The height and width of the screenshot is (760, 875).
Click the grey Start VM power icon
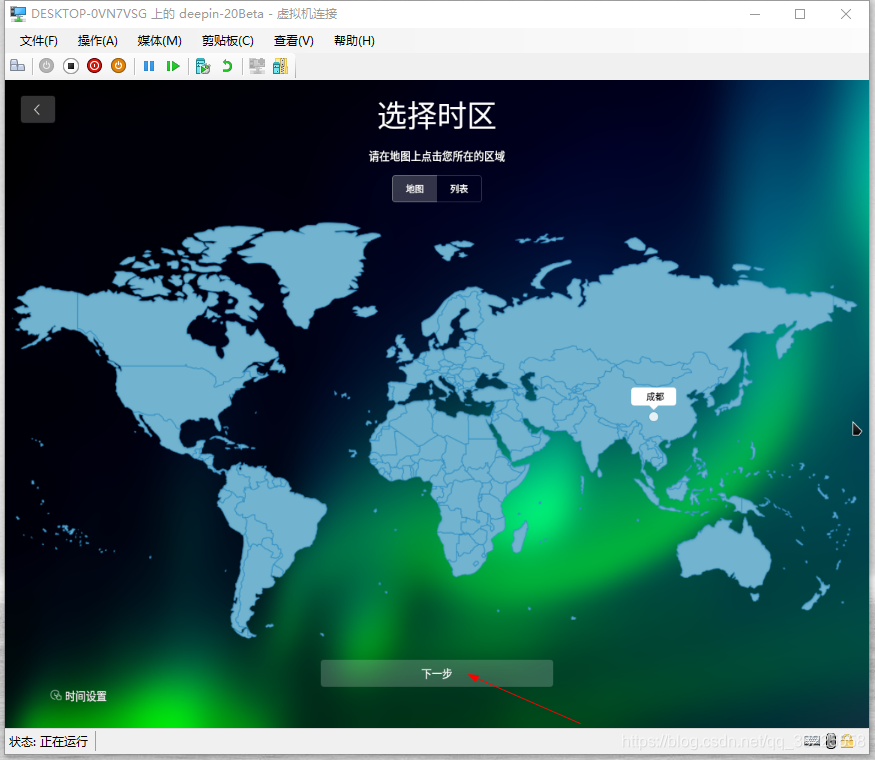[46, 66]
